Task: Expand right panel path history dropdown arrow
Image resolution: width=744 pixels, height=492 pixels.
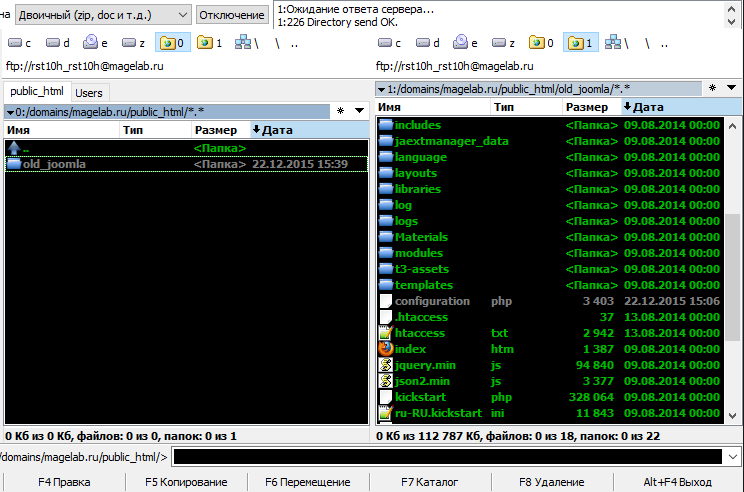Action: (381, 89)
